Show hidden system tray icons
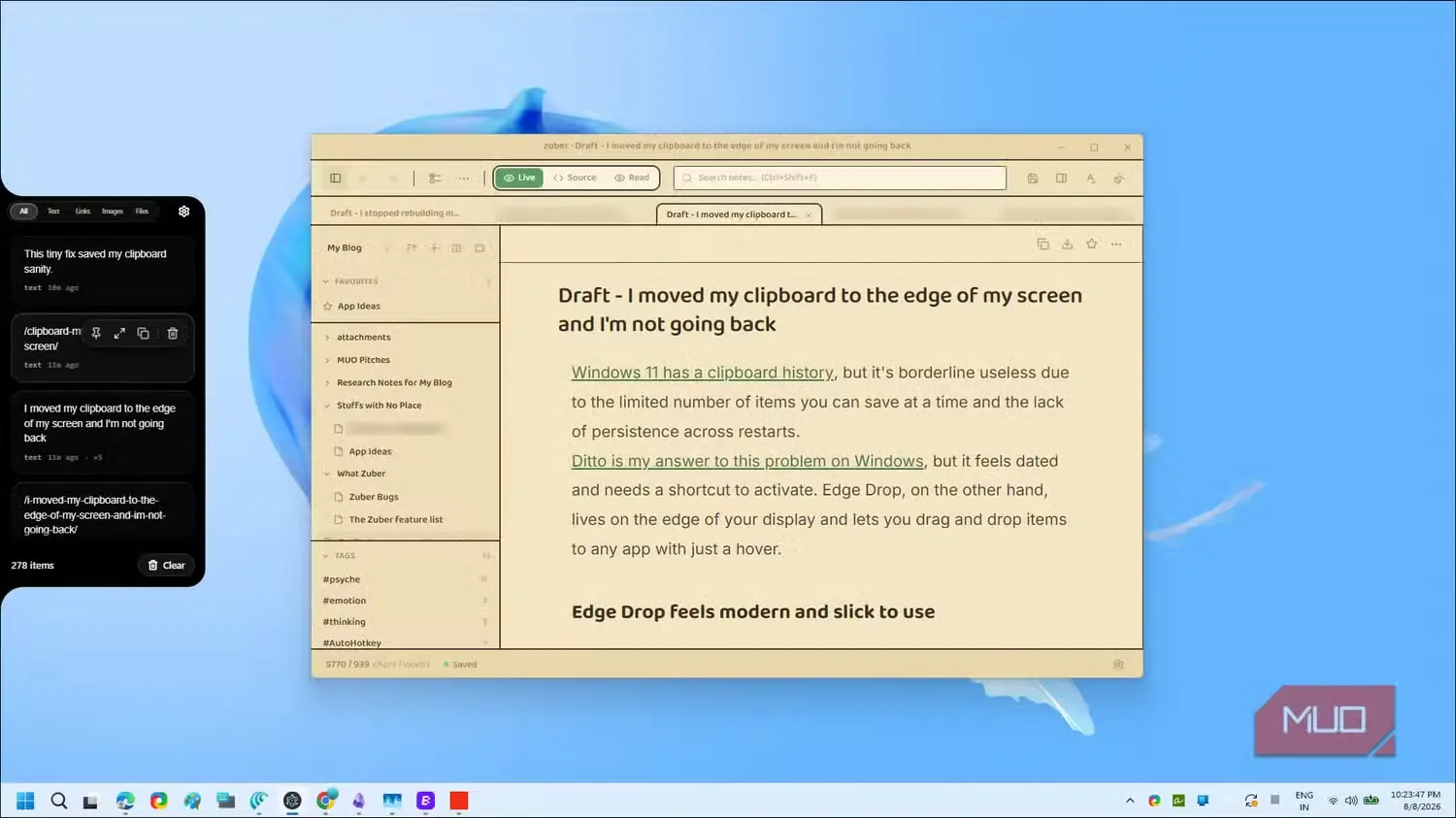Viewport: 1456px width, 818px height. pos(1129,801)
